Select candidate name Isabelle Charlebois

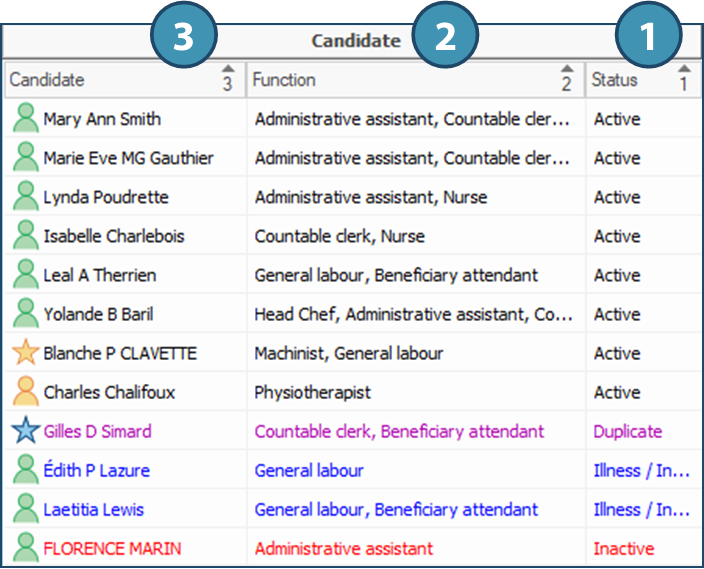(114, 236)
